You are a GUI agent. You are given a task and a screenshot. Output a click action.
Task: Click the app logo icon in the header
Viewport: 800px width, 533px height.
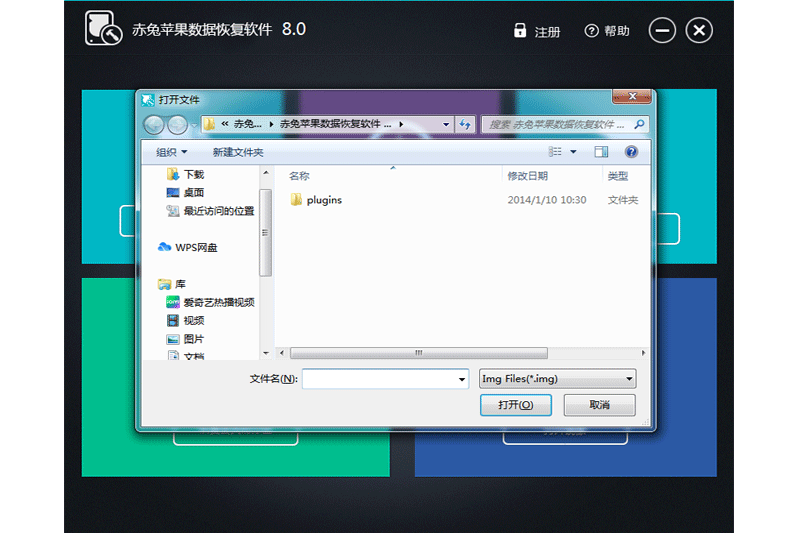click(x=104, y=29)
